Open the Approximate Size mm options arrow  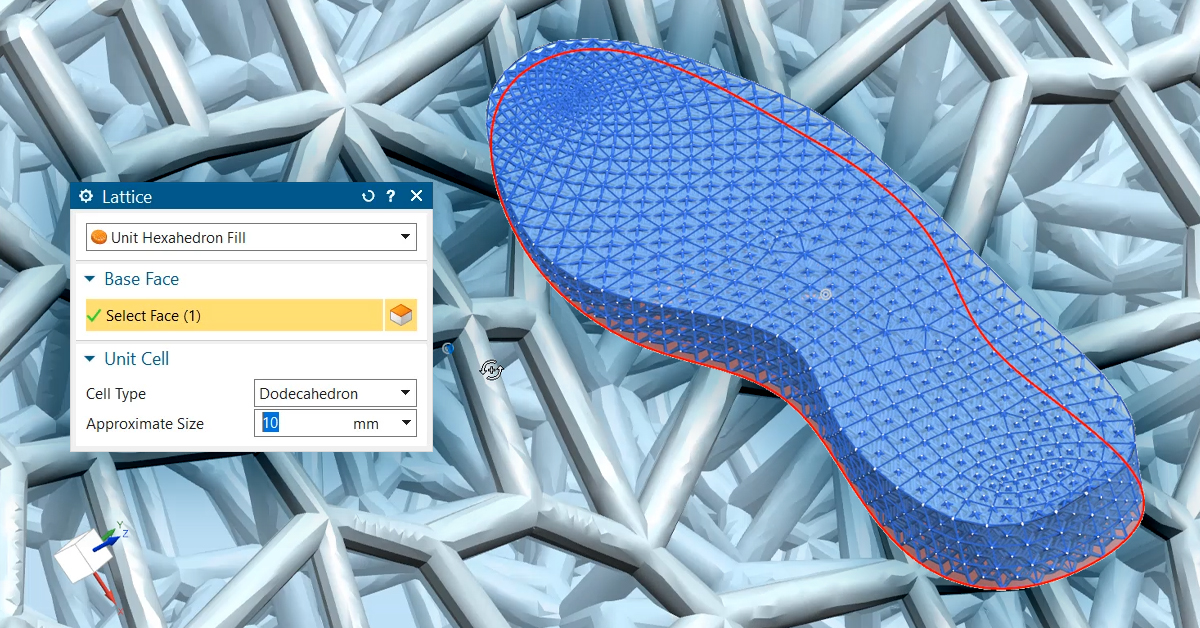[406, 423]
